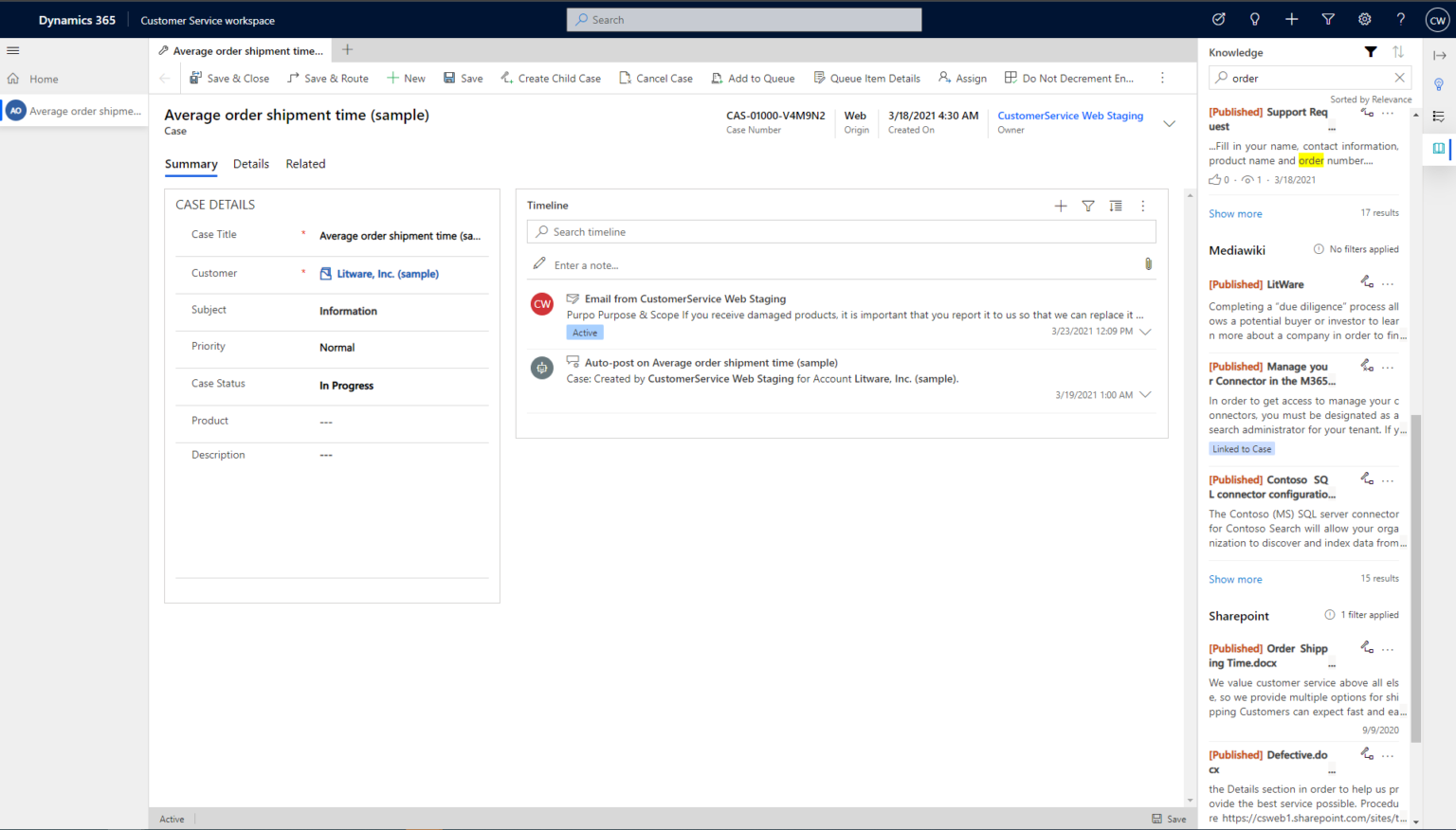Open quick create with the plus icon
The width and height of the screenshot is (1456, 830).
pos(1291,19)
